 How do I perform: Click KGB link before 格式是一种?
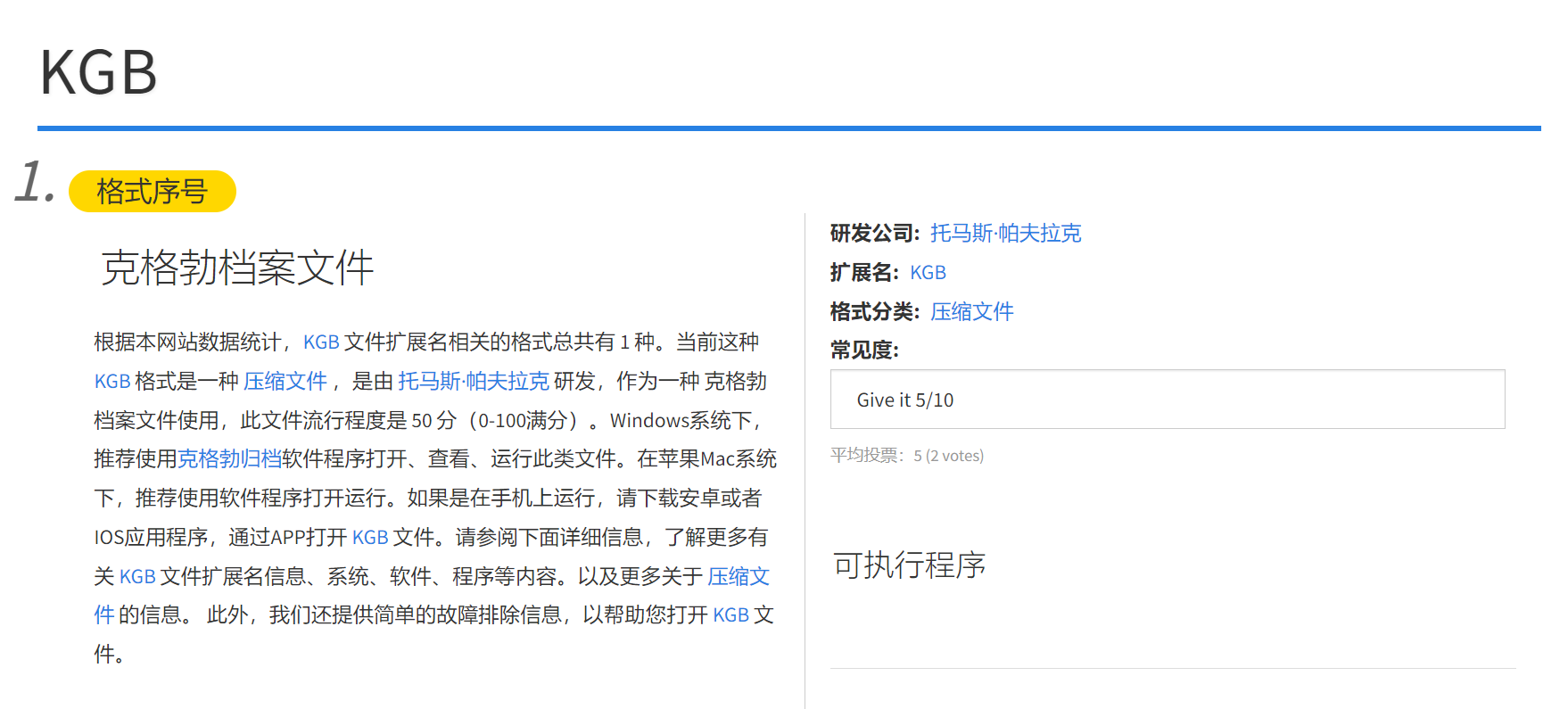[112, 382]
